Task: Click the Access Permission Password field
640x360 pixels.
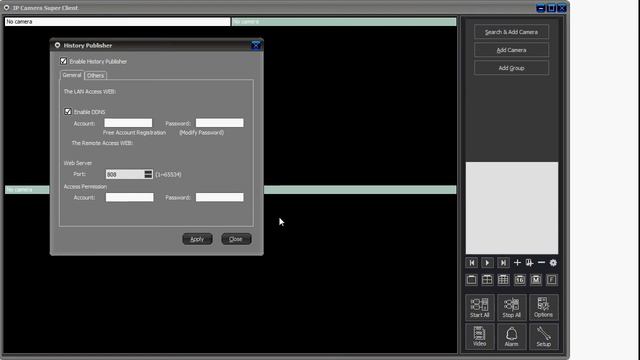Action: (x=220, y=198)
